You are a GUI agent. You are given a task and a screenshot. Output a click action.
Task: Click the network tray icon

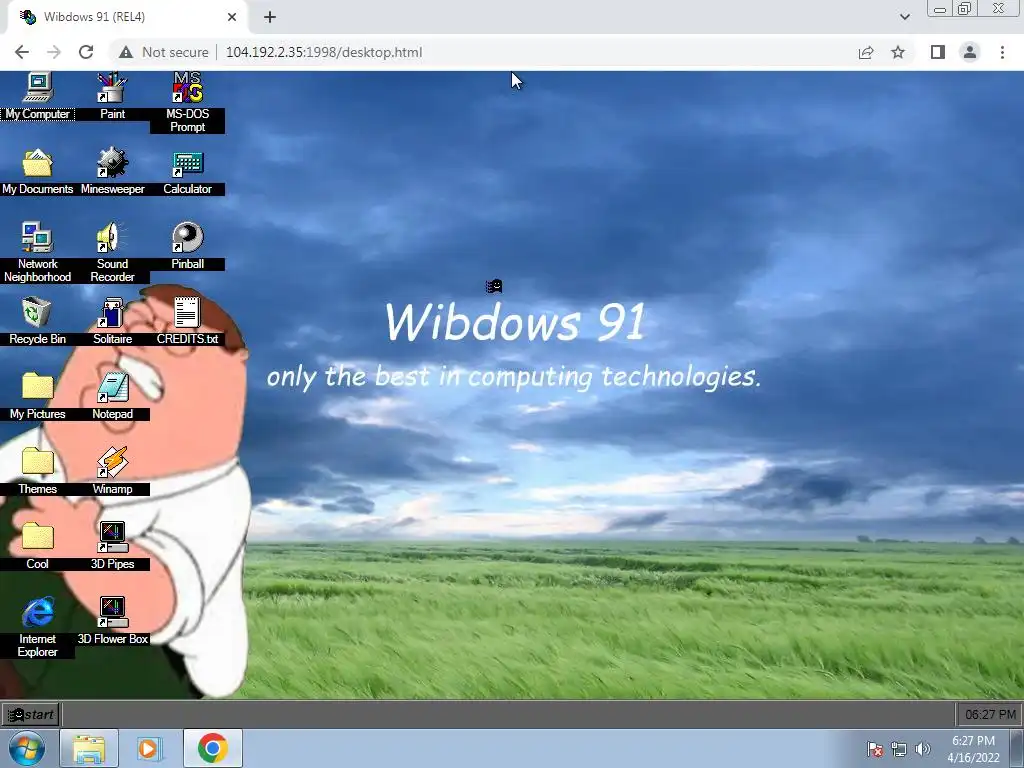click(x=899, y=749)
